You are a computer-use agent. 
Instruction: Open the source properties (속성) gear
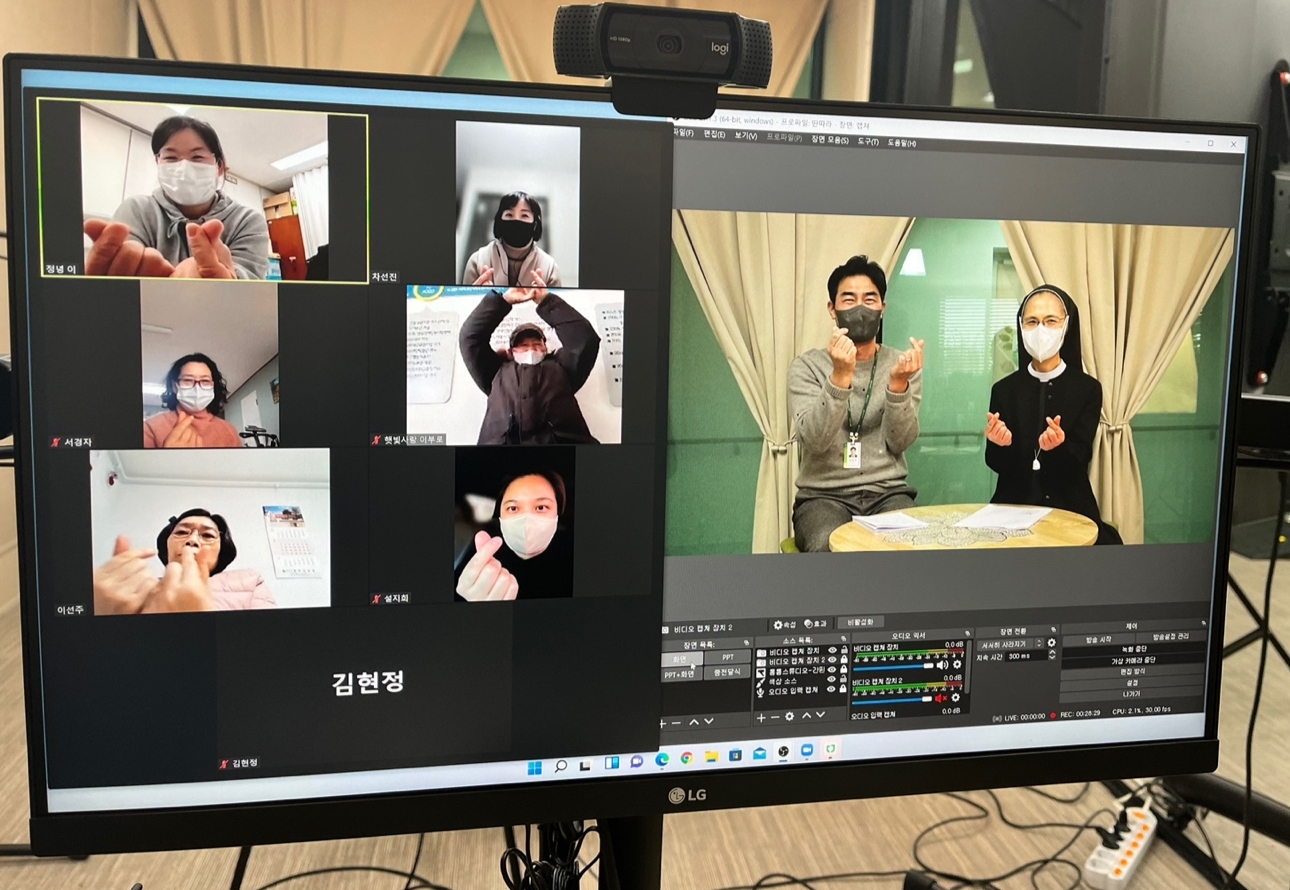(x=785, y=624)
